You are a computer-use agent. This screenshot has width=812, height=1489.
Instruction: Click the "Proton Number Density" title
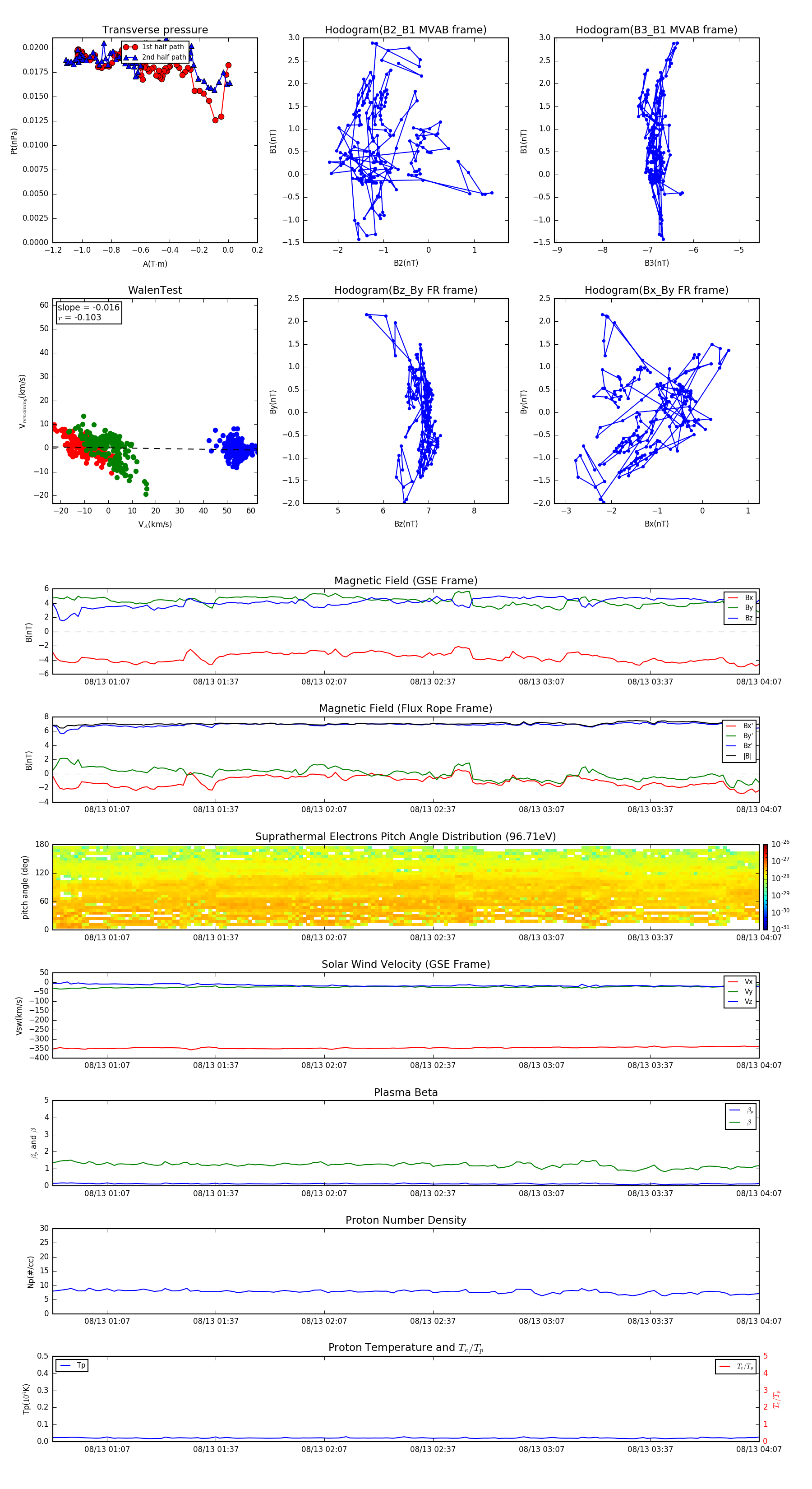point(406,1220)
